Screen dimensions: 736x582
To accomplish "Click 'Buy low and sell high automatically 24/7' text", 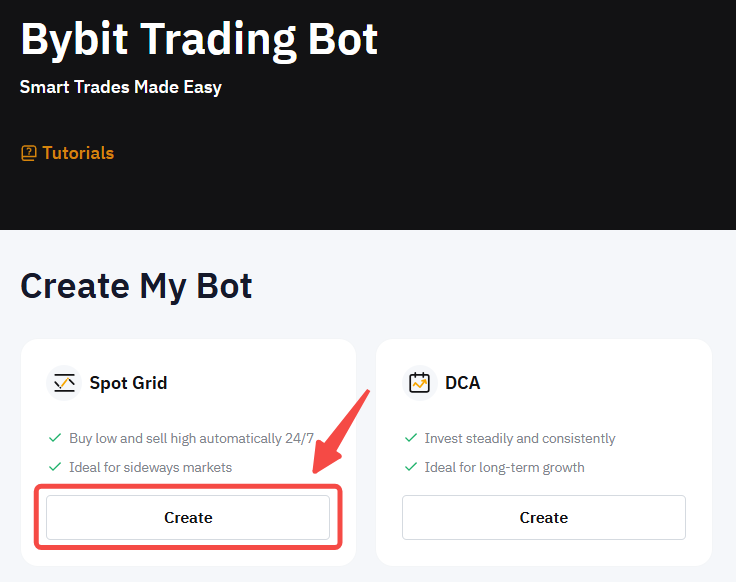I will pyautogui.click(x=191, y=438).
